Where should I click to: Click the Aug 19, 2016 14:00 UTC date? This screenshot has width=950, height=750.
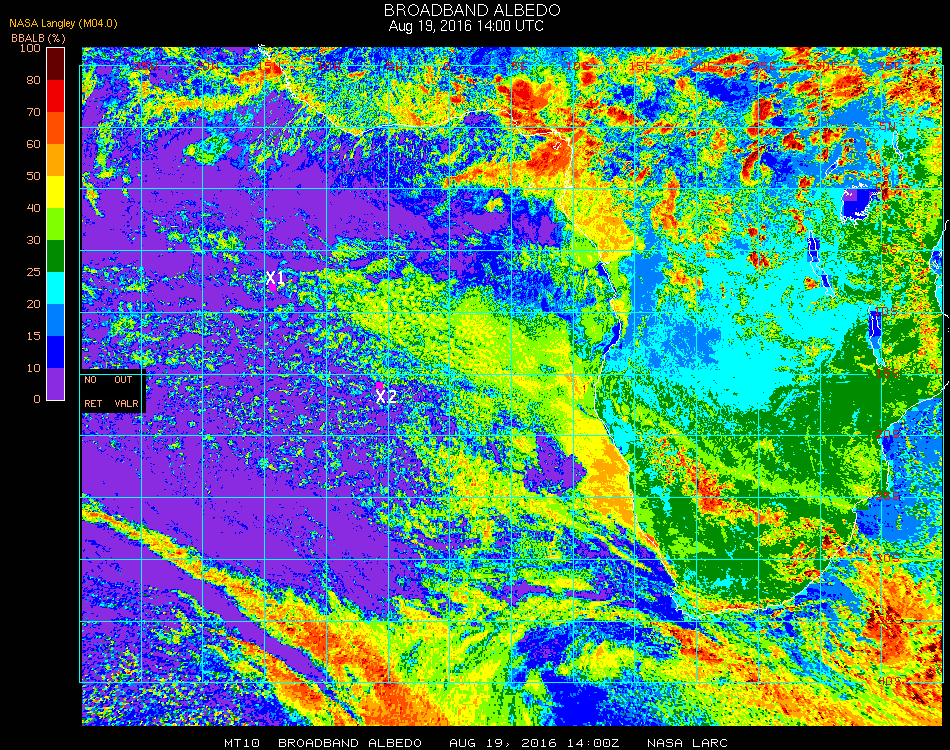pos(466,26)
